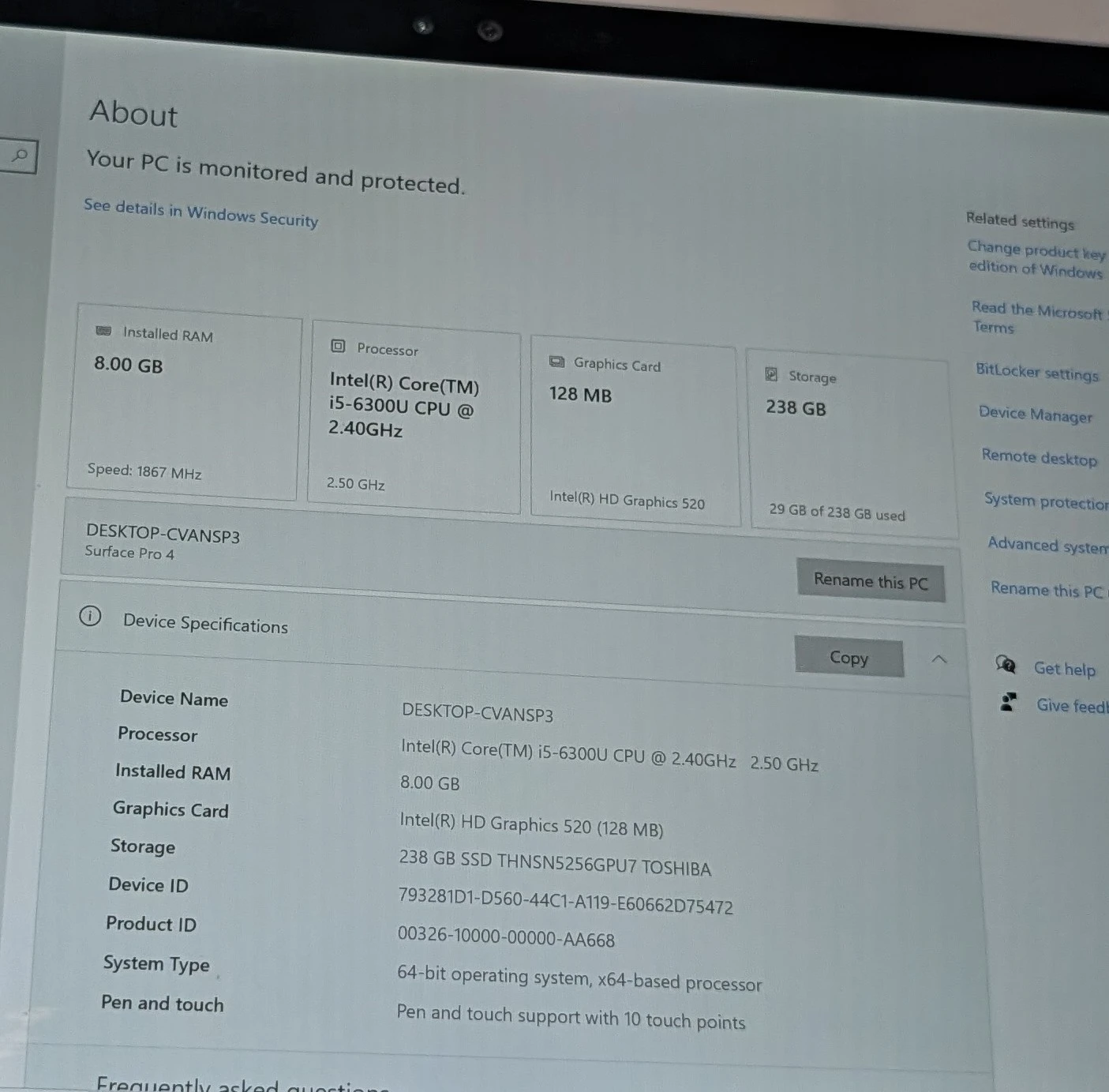Image resolution: width=1109 pixels, height=1092 pixels.
Task: Open System protection link
Action: click(1046, 501)
